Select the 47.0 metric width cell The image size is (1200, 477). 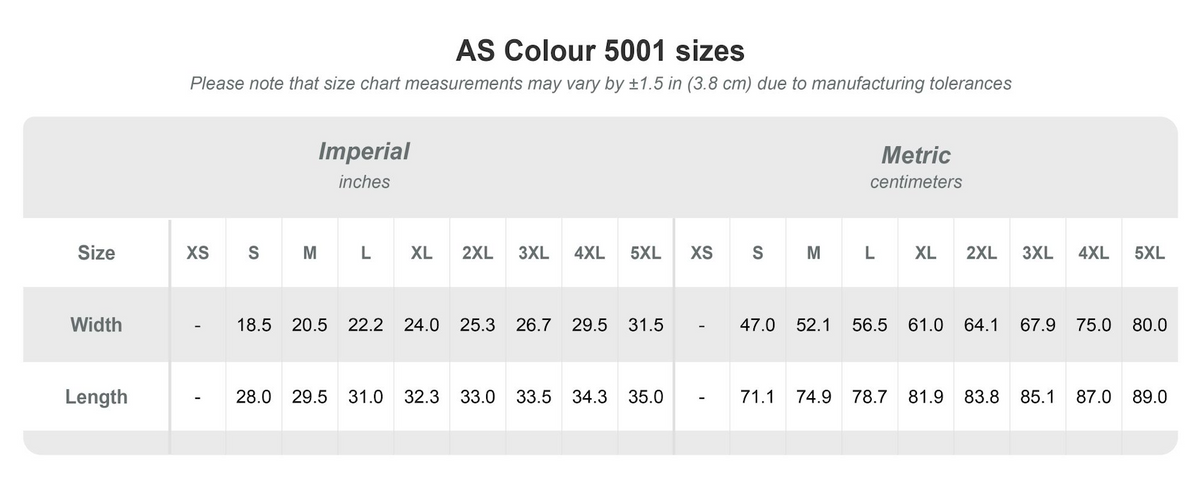tap(758, 325)
